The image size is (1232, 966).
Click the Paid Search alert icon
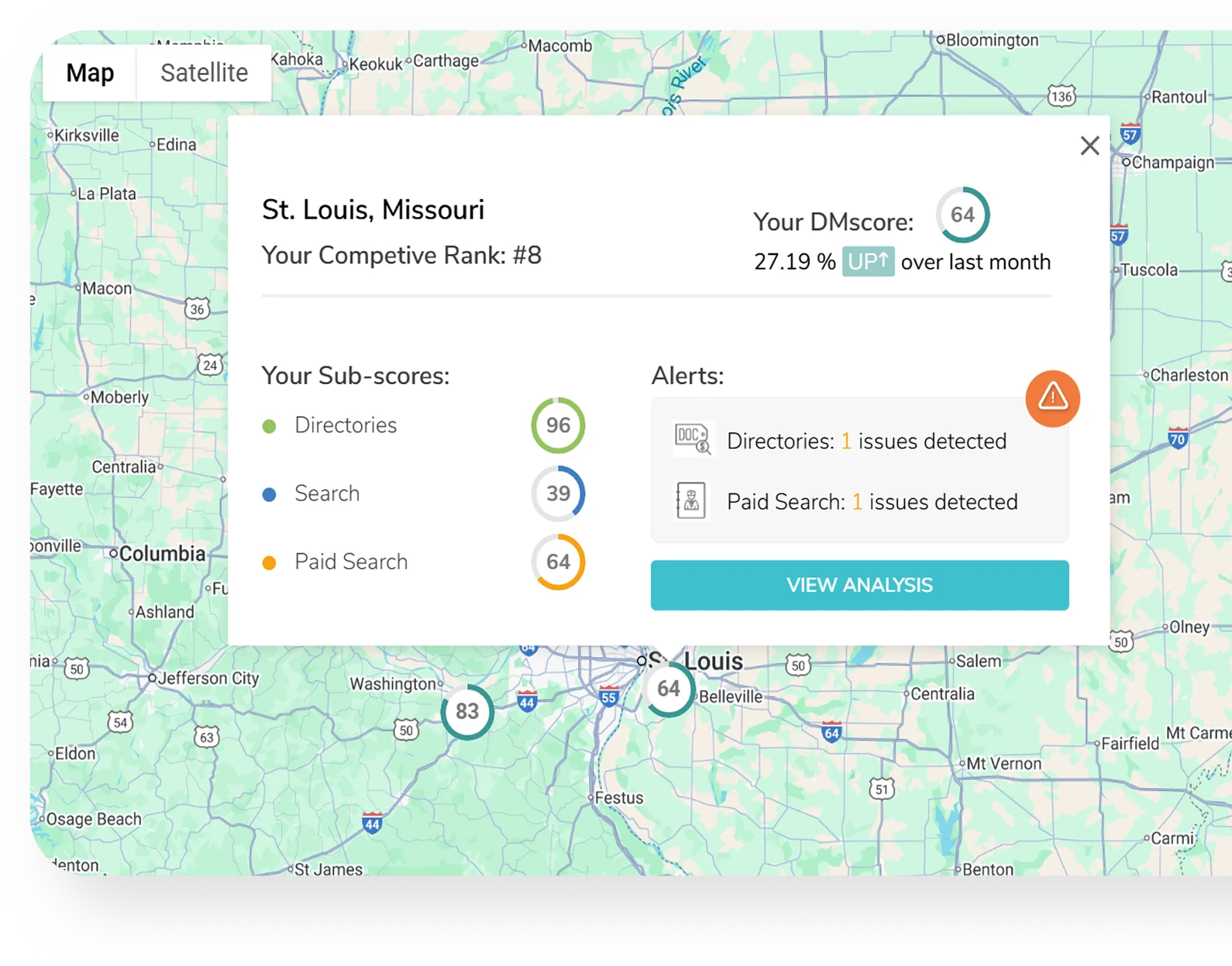point(690,501)
